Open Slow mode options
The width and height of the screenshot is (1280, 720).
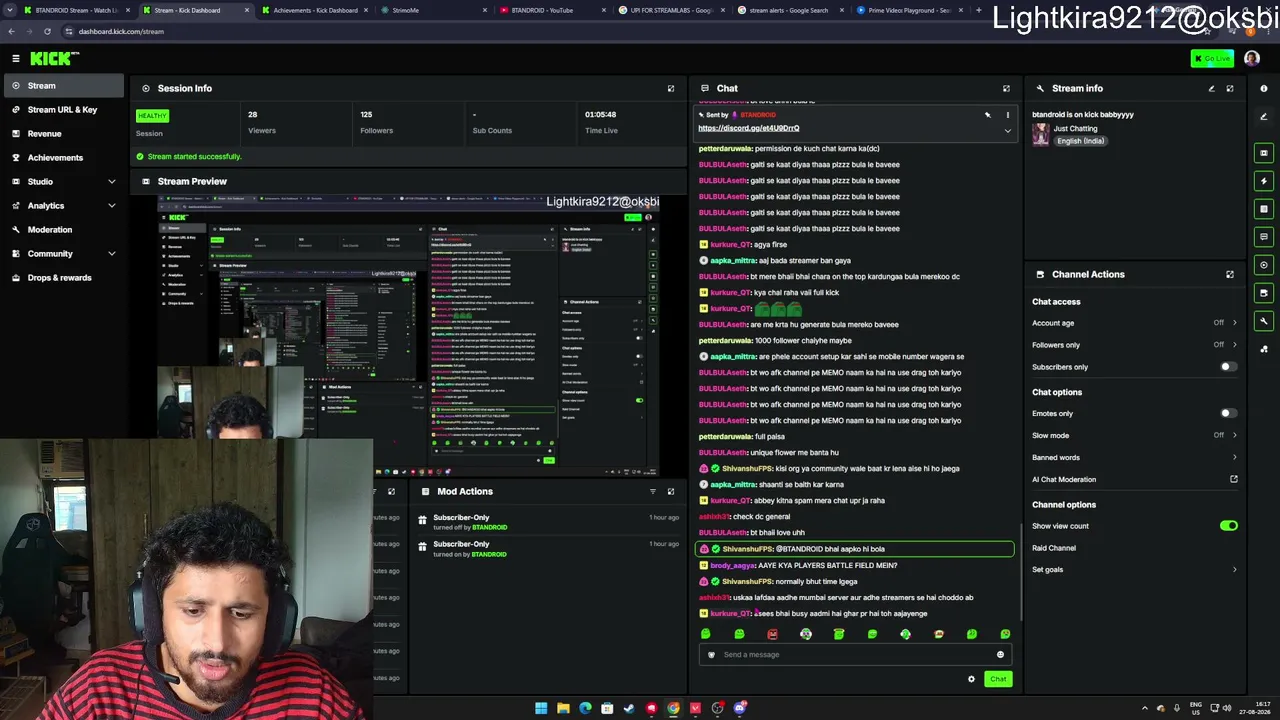[1135, 435]
